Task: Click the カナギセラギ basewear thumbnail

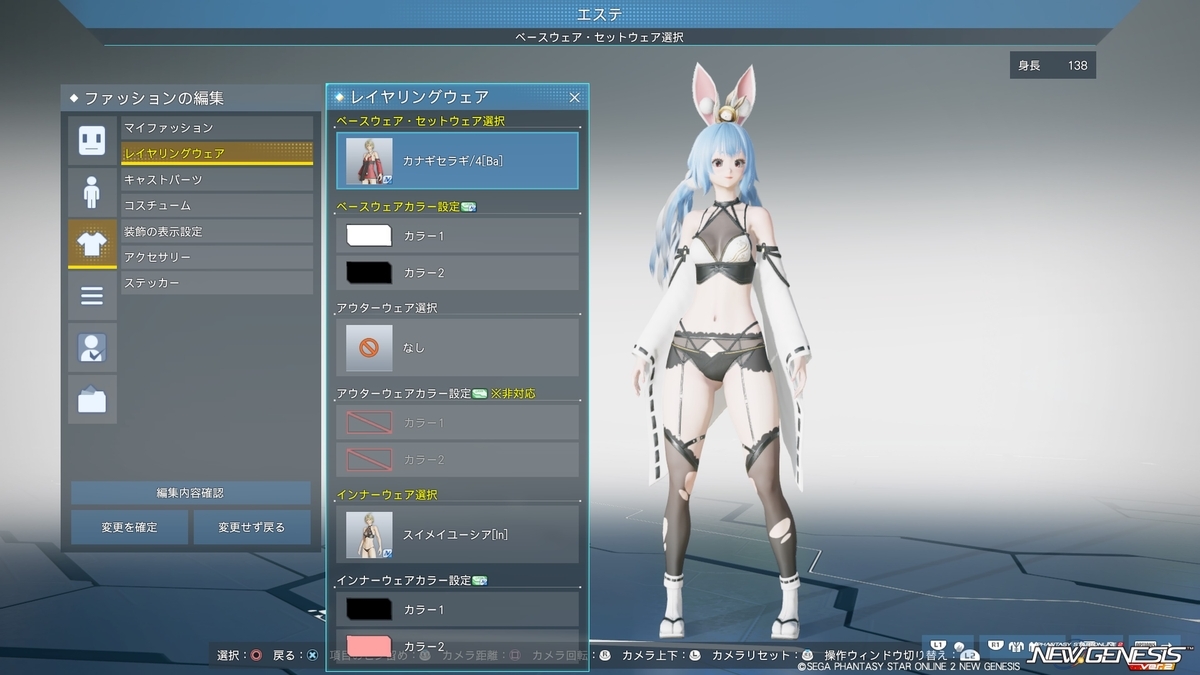Action: coord(369,161)
